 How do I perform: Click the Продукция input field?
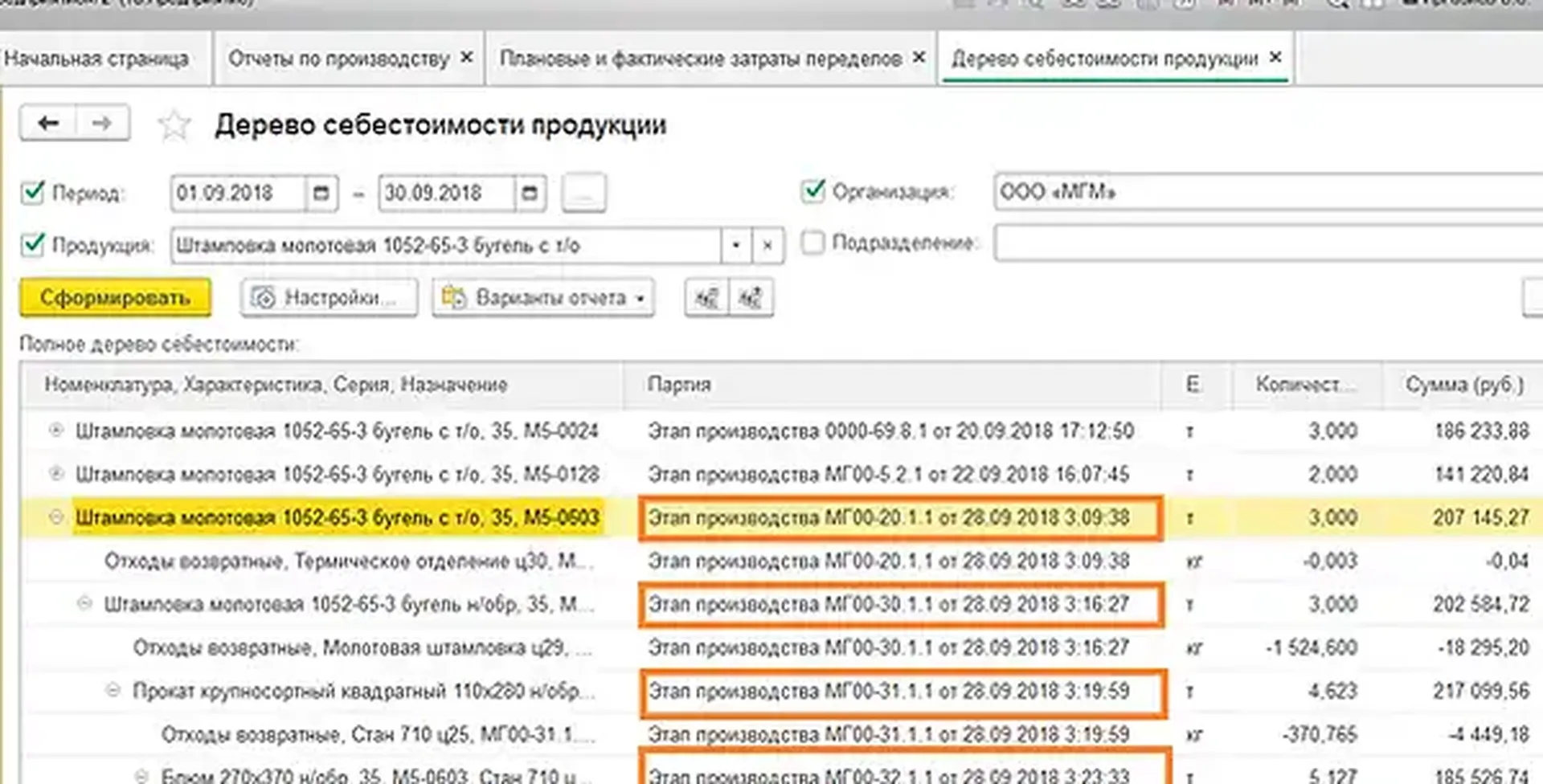tap(446, 246)
